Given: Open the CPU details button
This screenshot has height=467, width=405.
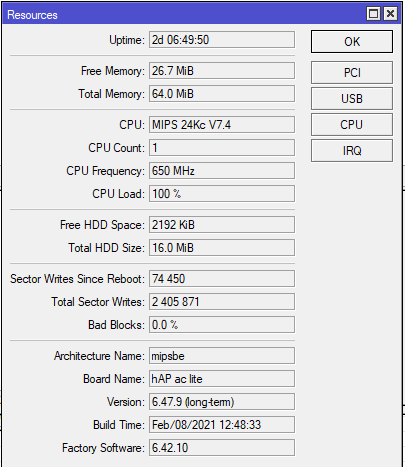Looking at the screenshot, I should click(352, 124).
